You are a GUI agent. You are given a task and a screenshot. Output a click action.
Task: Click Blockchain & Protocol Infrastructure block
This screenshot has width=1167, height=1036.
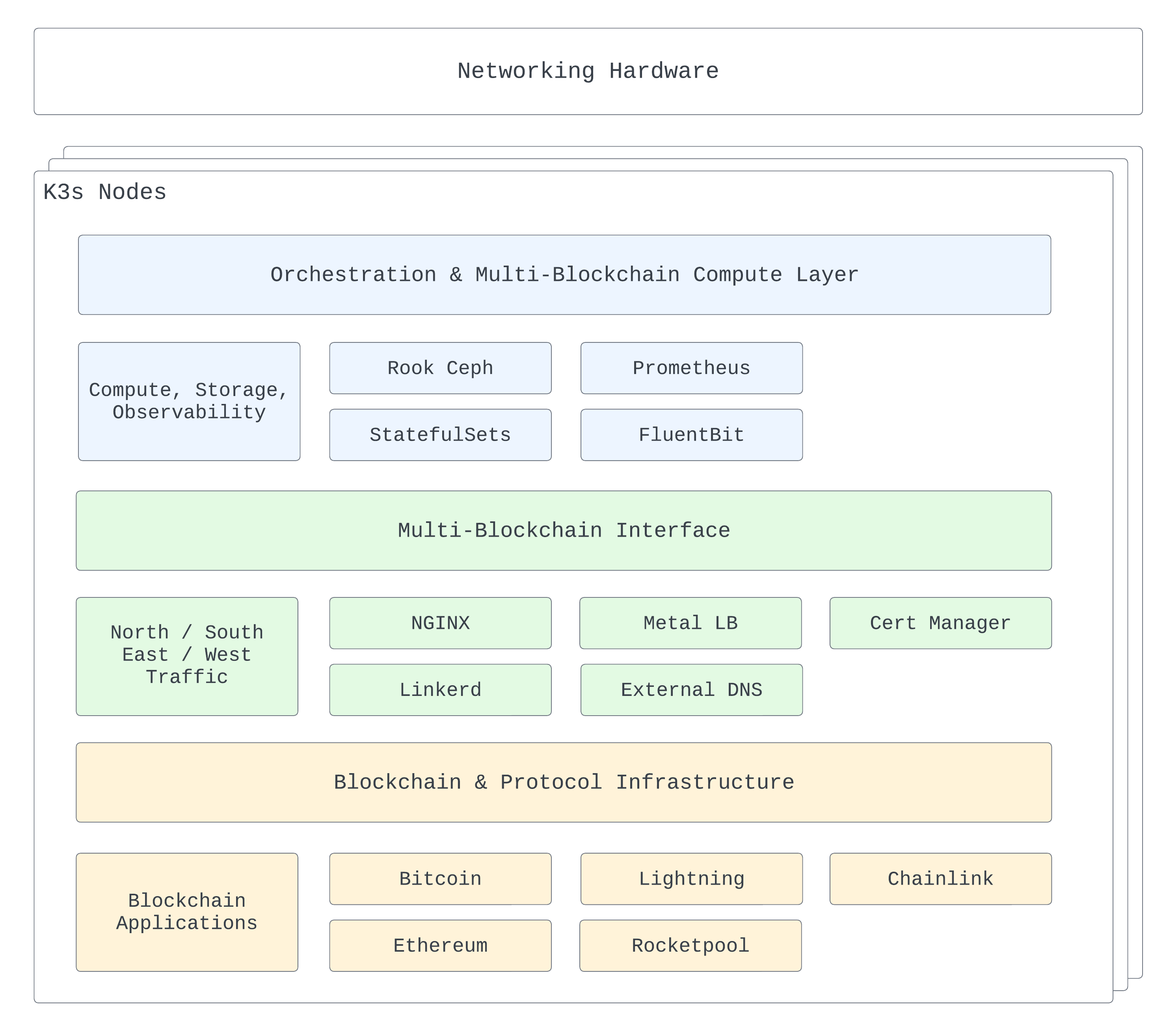564,782
